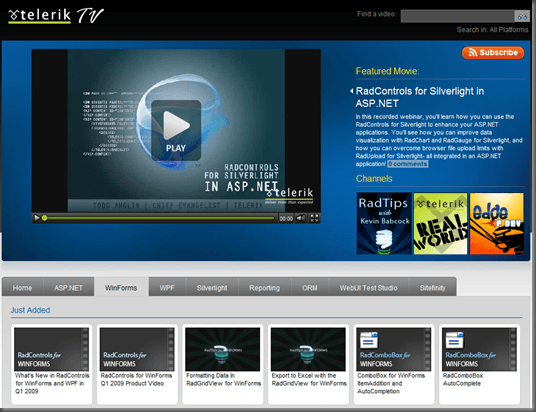Open the RadComboBox AutoComplete video thumbnail
This screenshot has height=412, width=536.
click(x=479, y=349)
